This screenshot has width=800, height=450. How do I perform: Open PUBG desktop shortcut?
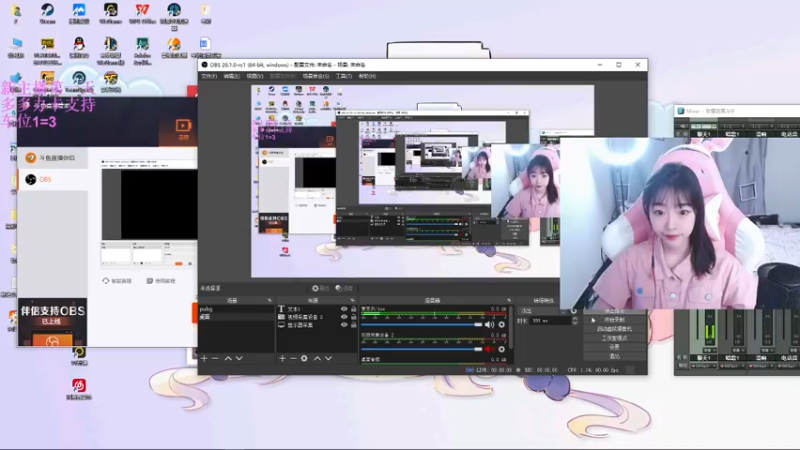coord(47,51)
